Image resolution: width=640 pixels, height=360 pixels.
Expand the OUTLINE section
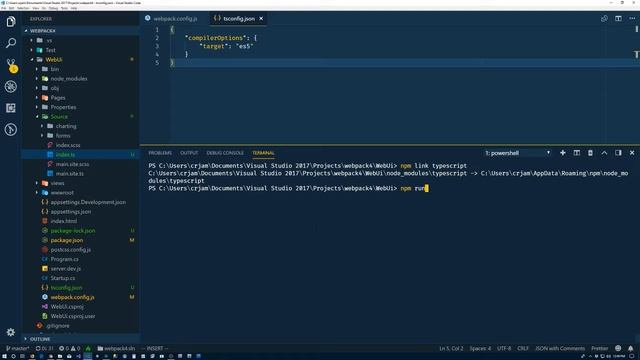pyautogui.click(x=80, y=339)
